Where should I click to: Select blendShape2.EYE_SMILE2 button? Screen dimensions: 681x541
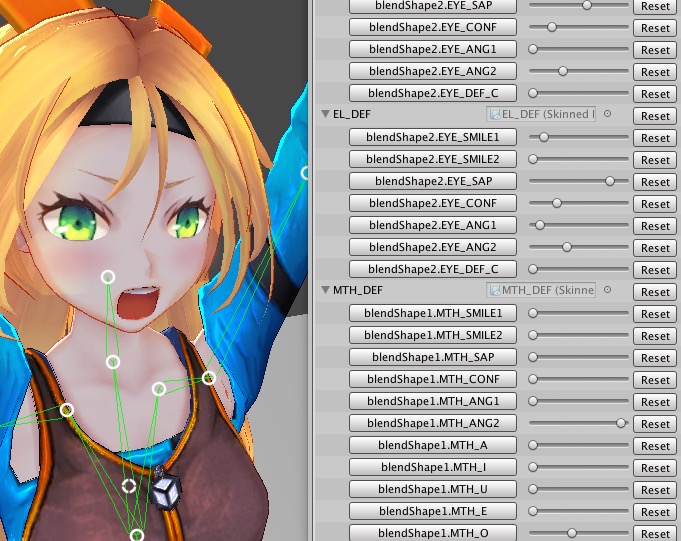[433, 159]
